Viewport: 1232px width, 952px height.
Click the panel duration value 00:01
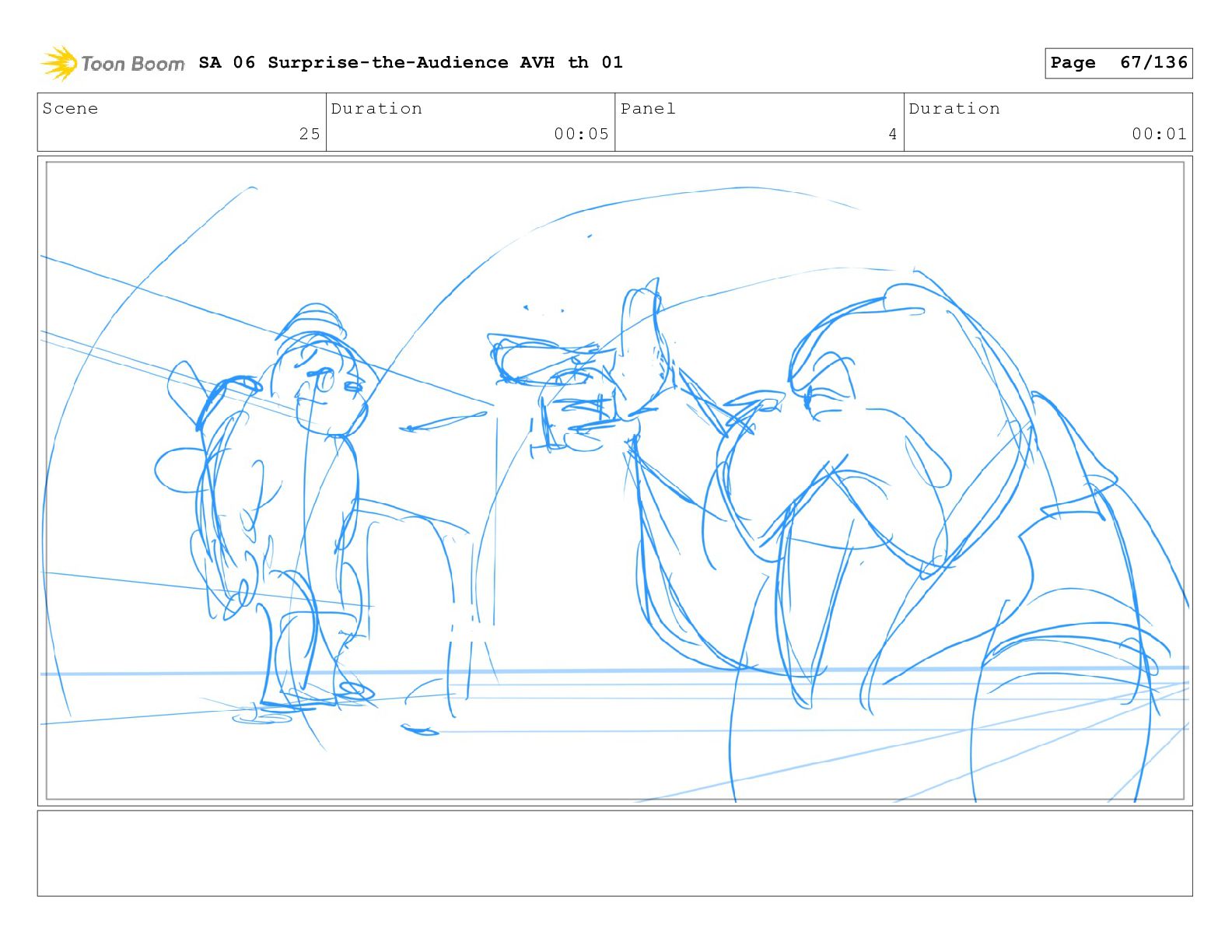(1159, 134)
